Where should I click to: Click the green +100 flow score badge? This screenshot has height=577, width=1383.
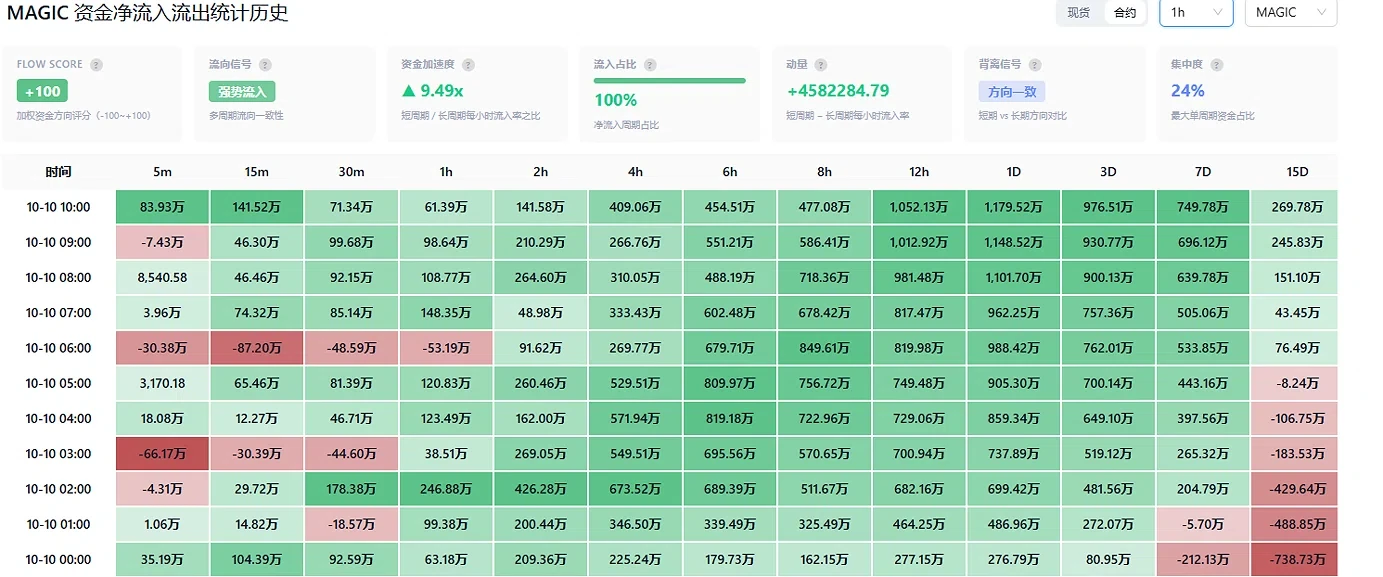[x=42, y=91]
